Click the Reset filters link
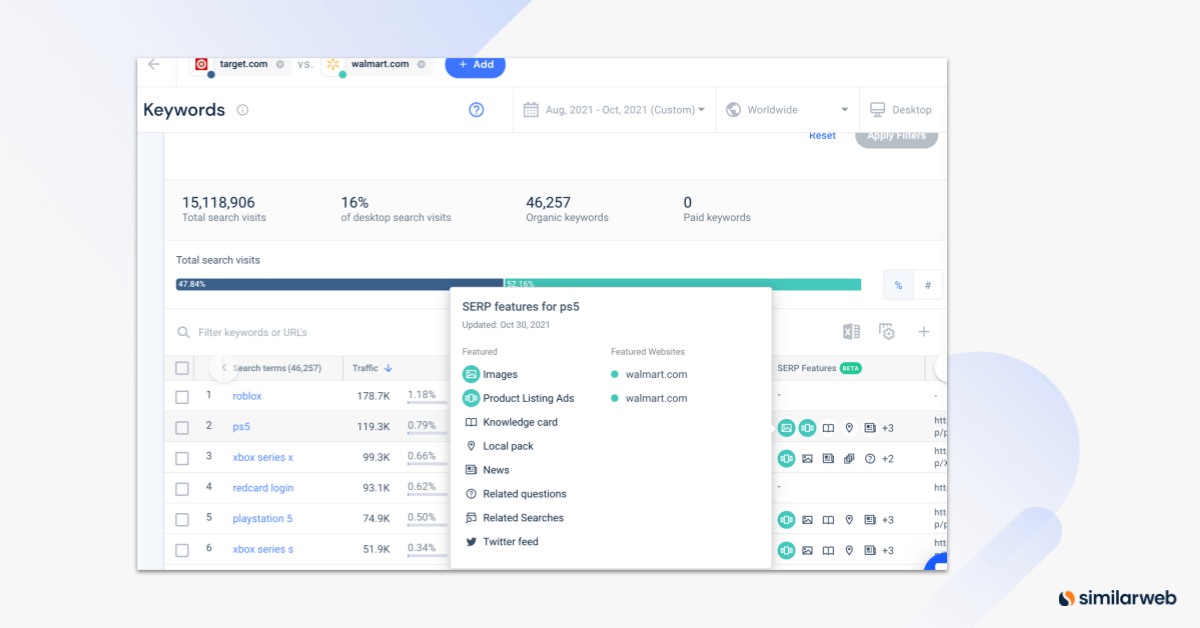Screen dimensions: 1200x628 coord(822,136)
